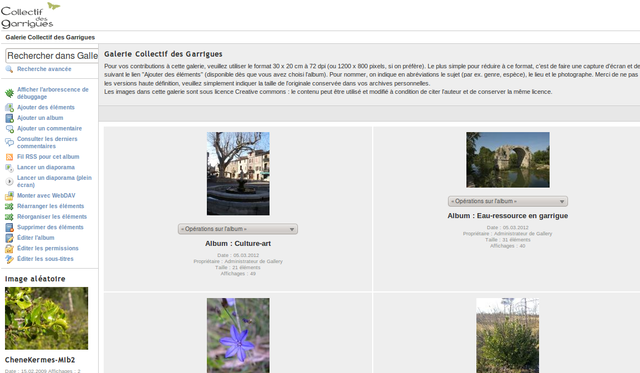Open the green shrub album thumbnail
640x373 pixels.
[508, 335]
